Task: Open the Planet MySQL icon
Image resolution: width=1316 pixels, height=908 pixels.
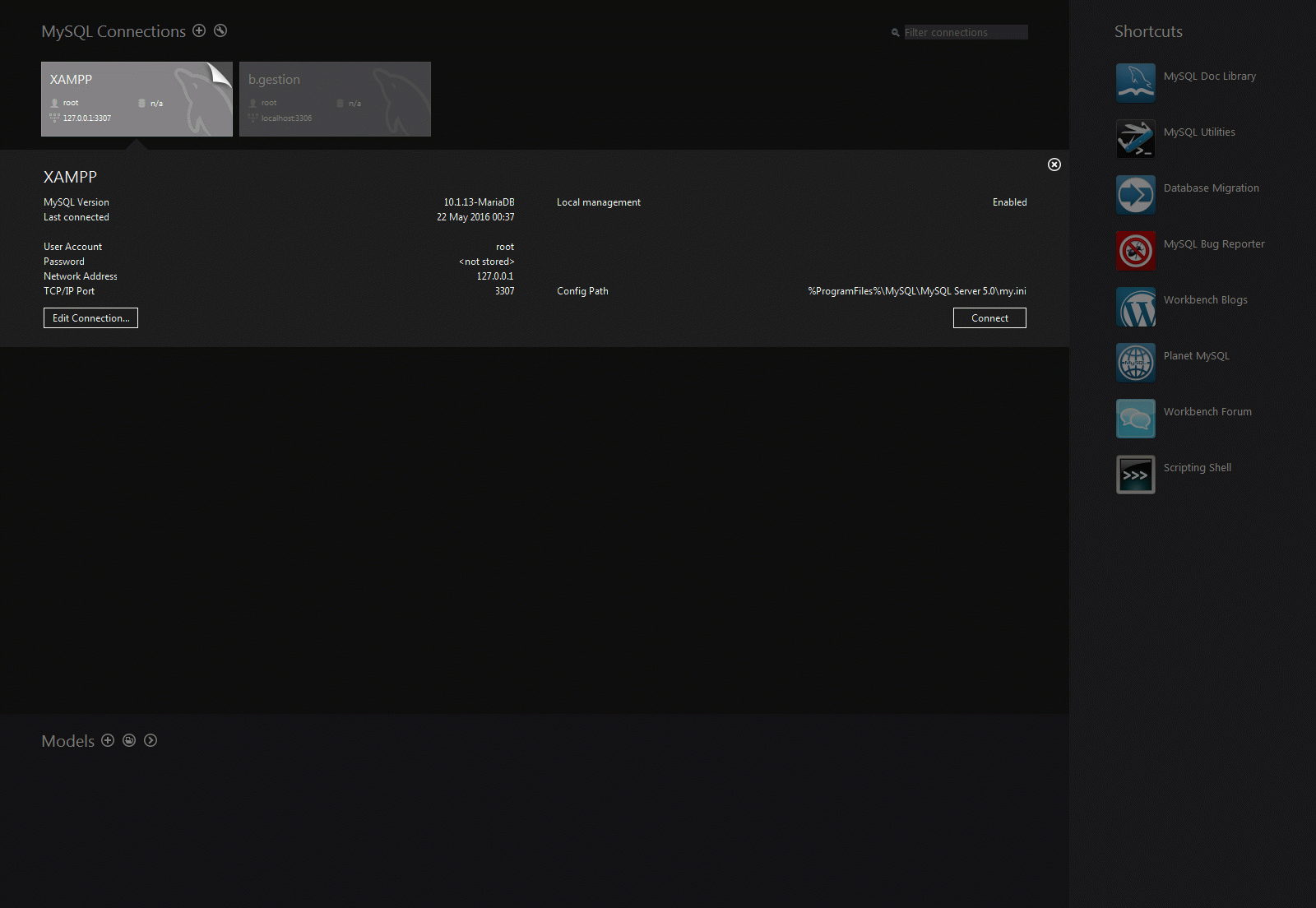Action: [1136, 363]
